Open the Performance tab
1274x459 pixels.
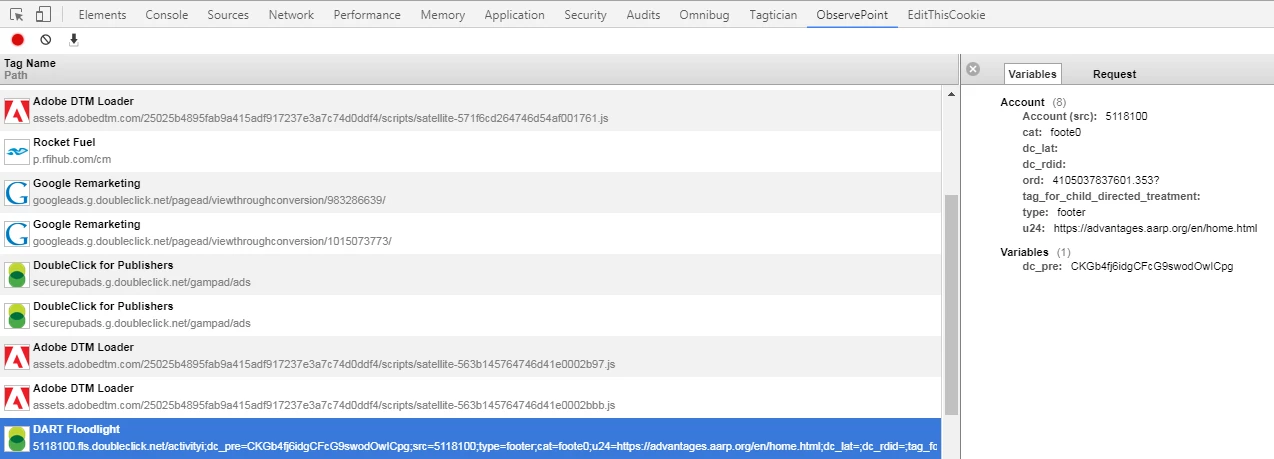click(367, 15)
